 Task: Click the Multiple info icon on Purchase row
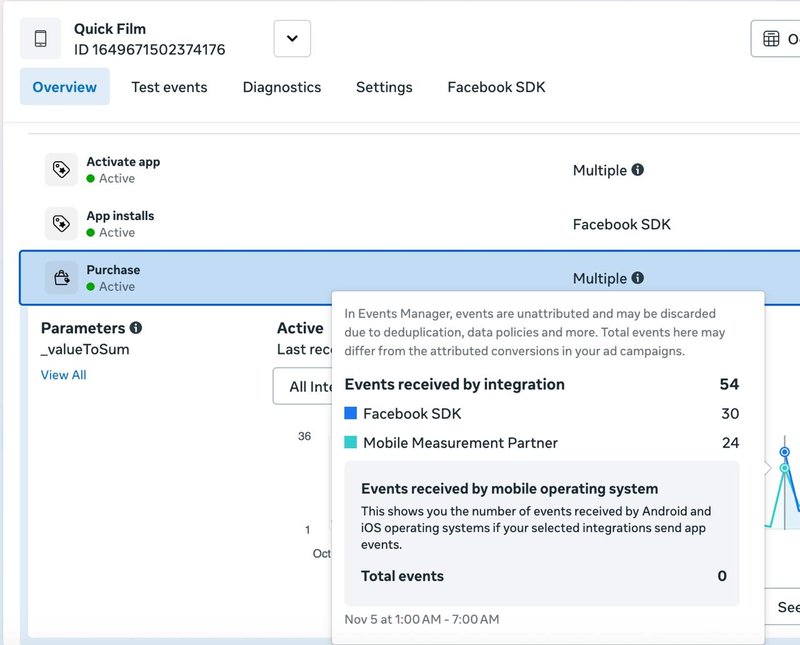pyautogui.click(x=640, y=277)
